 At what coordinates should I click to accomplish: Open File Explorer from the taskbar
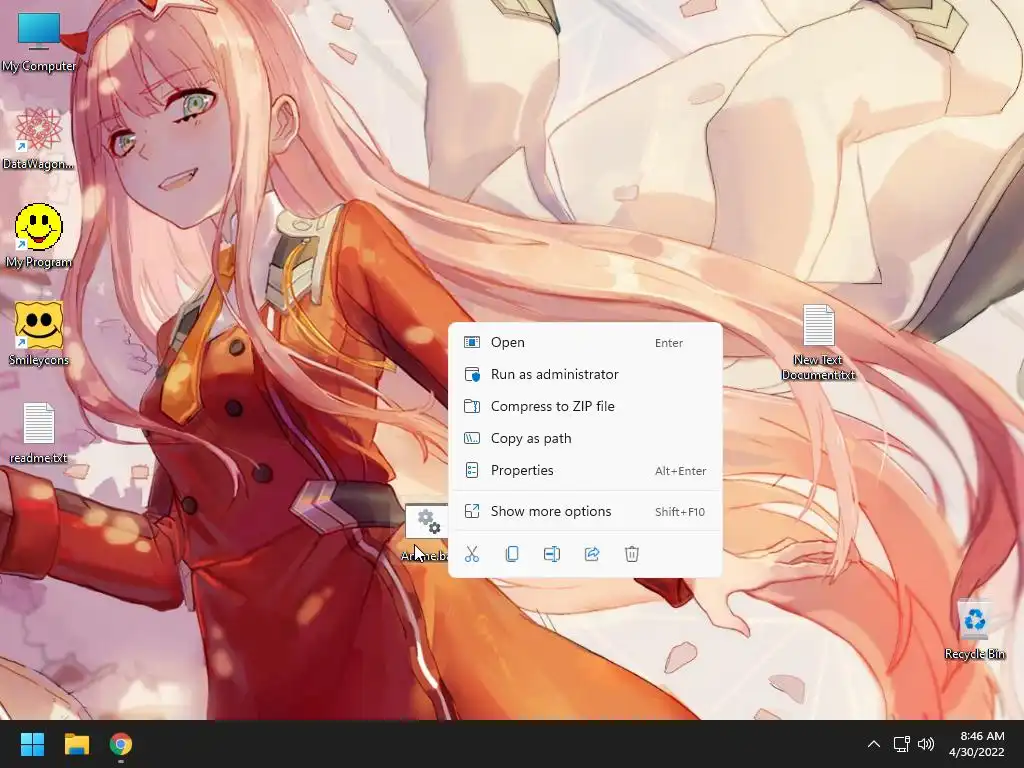(x=77, y=744)
